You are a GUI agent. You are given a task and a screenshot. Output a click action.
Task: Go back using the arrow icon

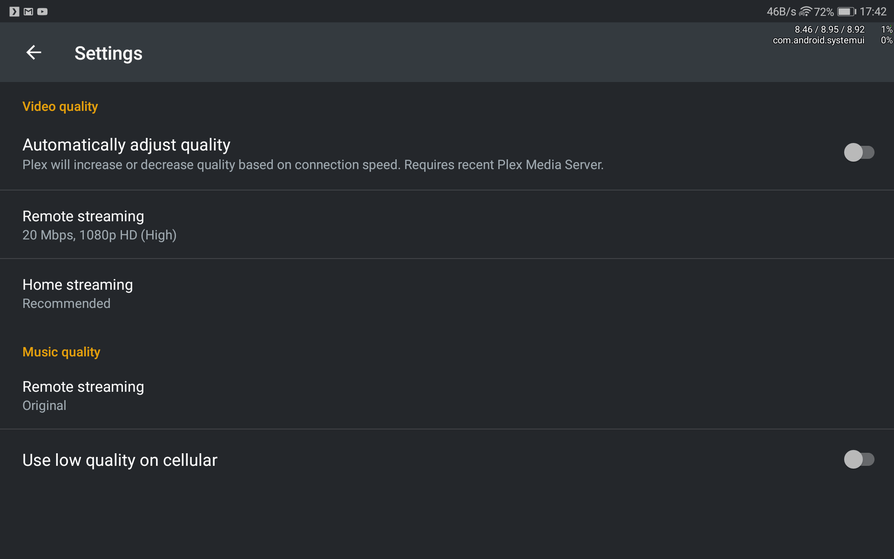[x=34, y=53]
